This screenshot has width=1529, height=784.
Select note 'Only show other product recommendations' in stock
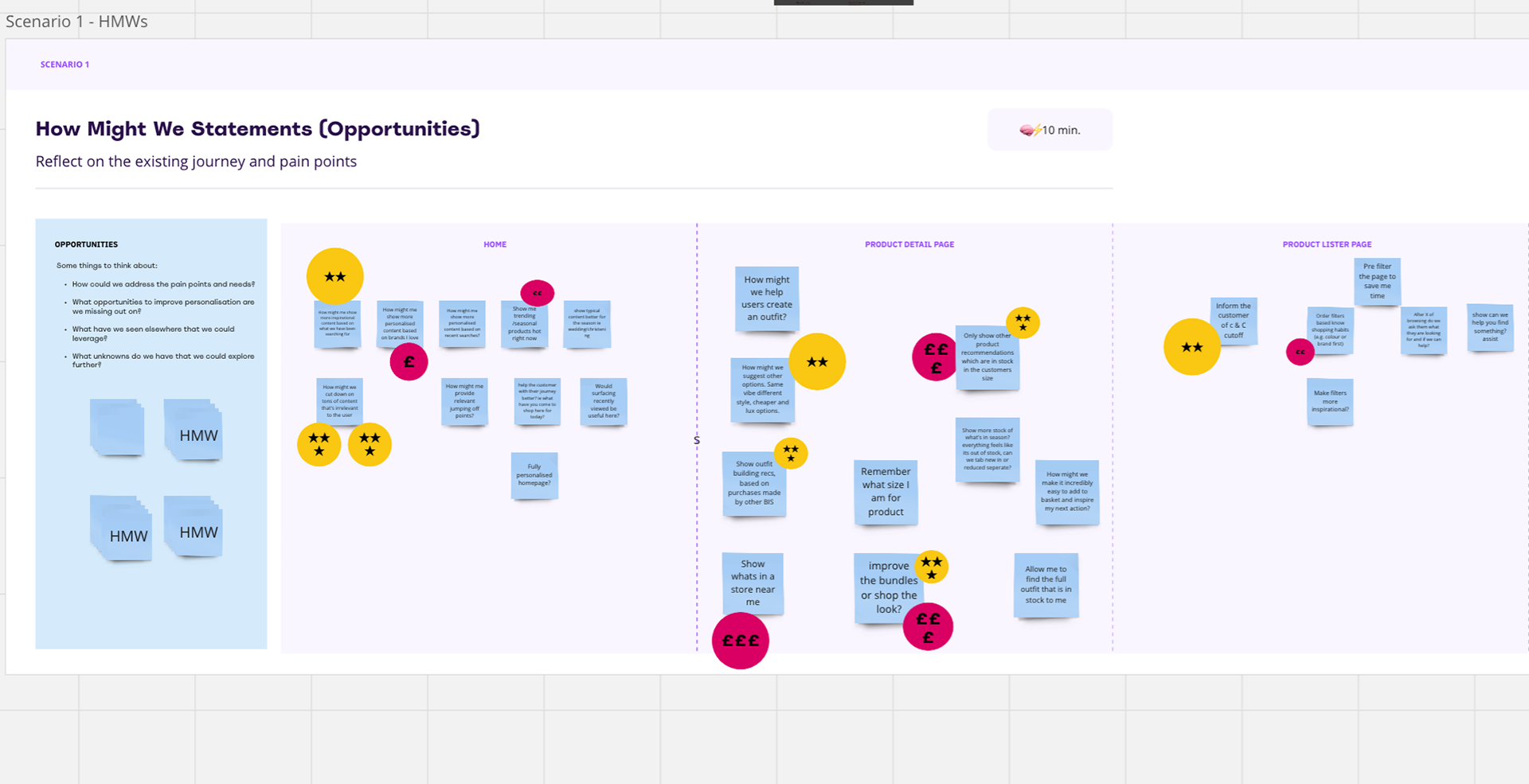click(x=987, y=357)
